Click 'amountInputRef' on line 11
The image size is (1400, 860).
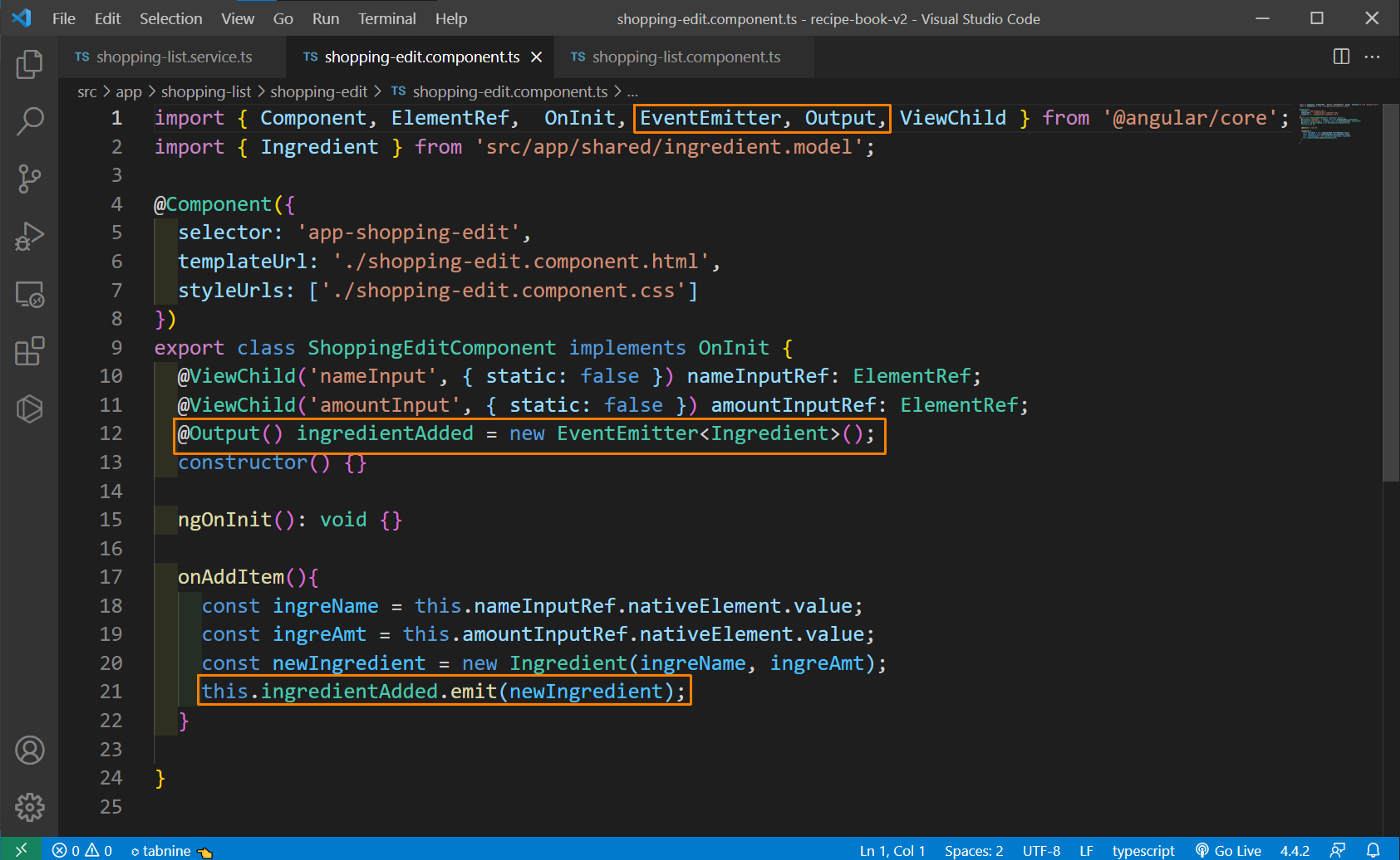(793, 405)
